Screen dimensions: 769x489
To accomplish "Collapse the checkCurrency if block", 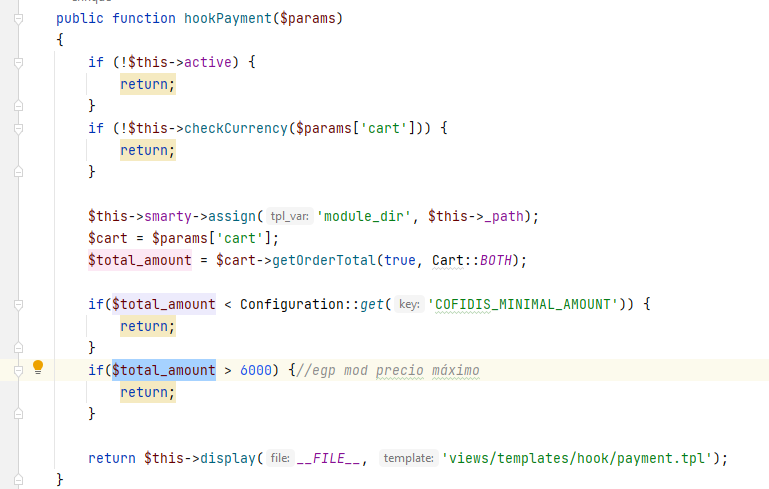I will point(18,129).
